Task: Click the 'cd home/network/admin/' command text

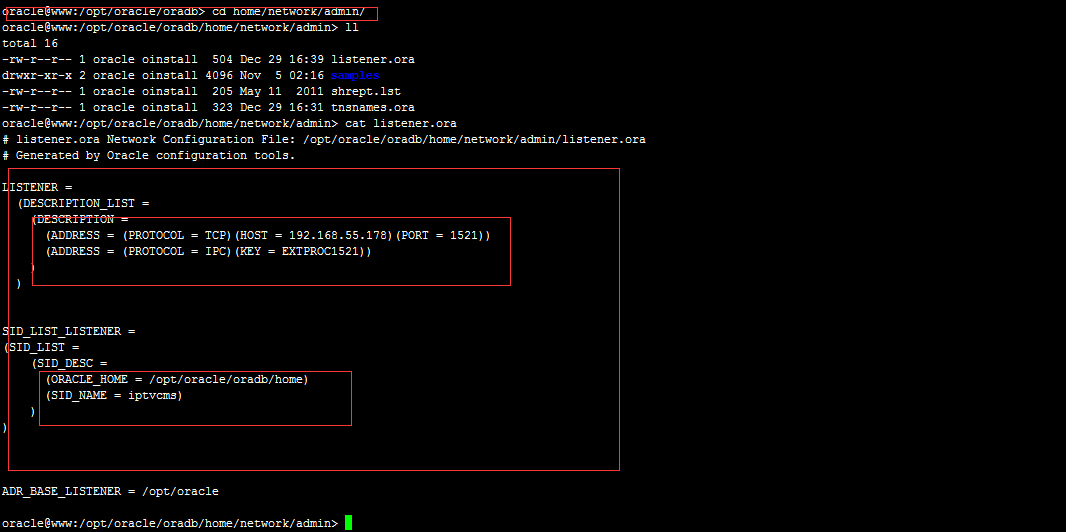Action: click(288, 12)
